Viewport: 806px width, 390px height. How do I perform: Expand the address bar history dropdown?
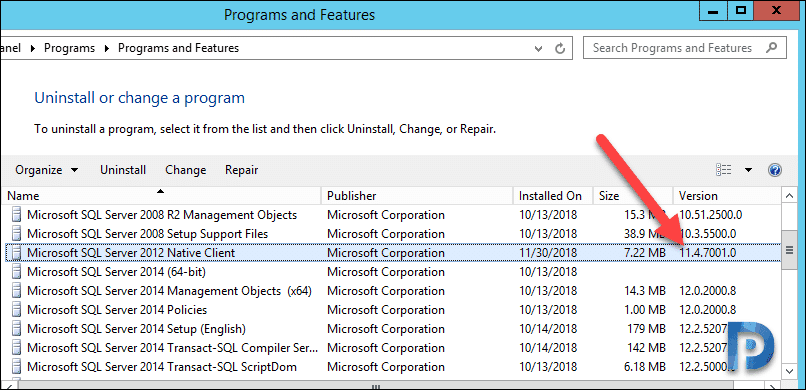pyautogui.click(x=538, y=49)
